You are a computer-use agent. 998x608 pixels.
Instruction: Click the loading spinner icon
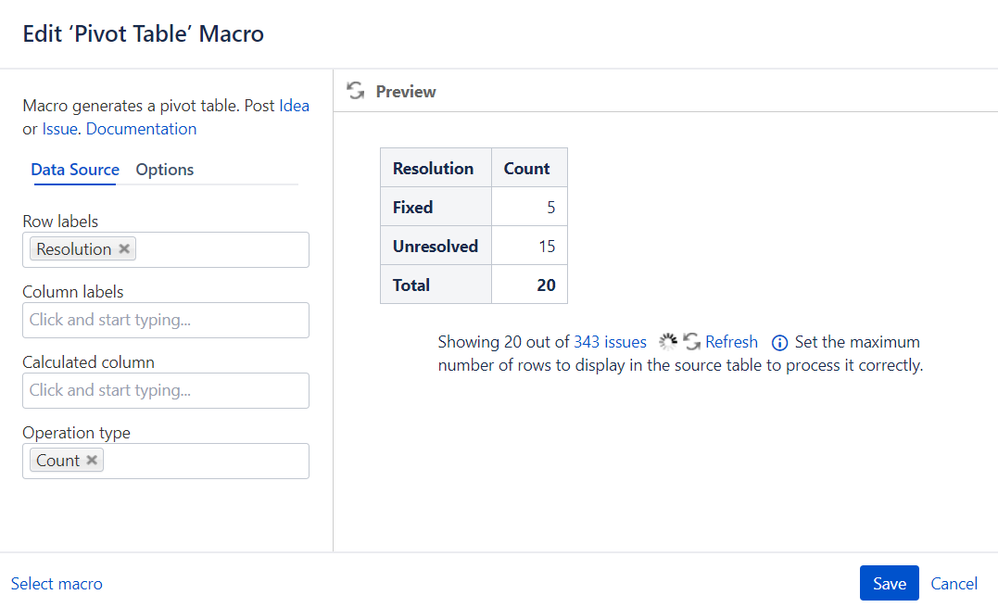click(668, 342)
